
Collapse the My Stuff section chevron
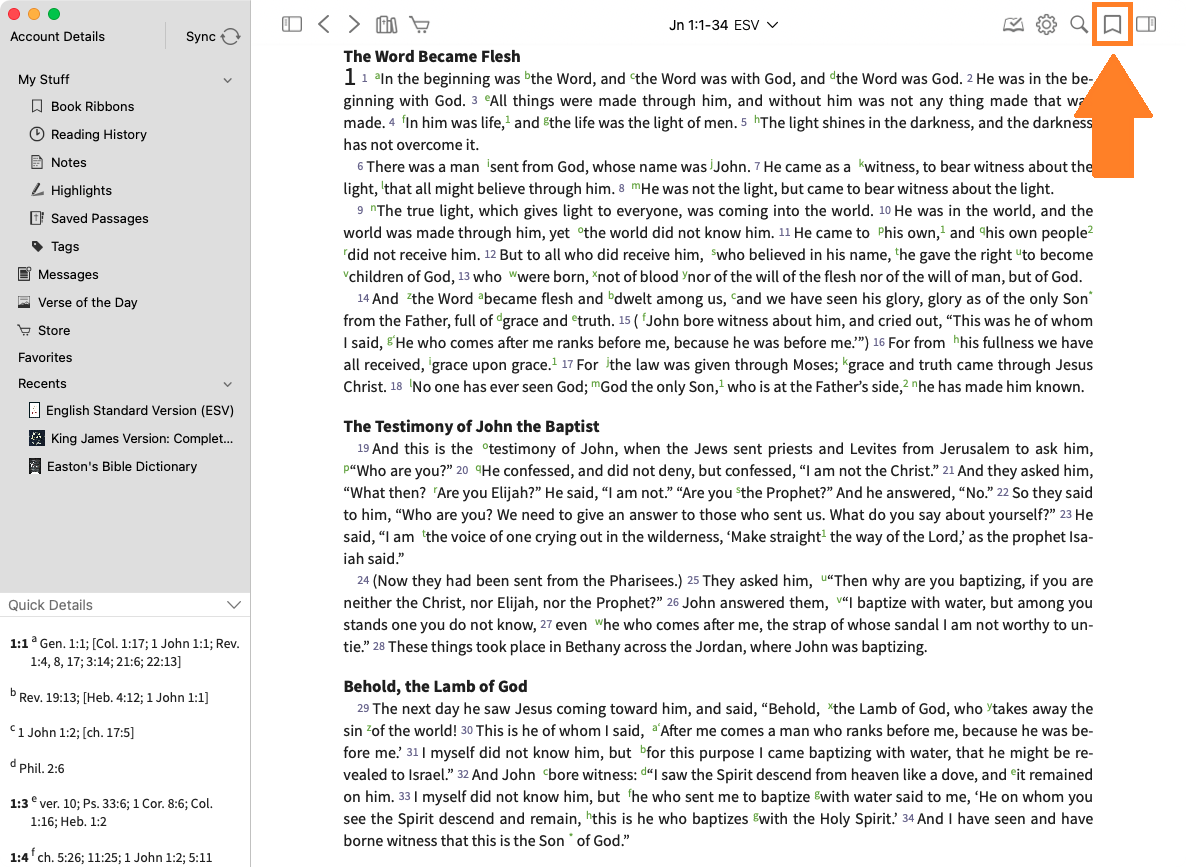pos(228,79)
